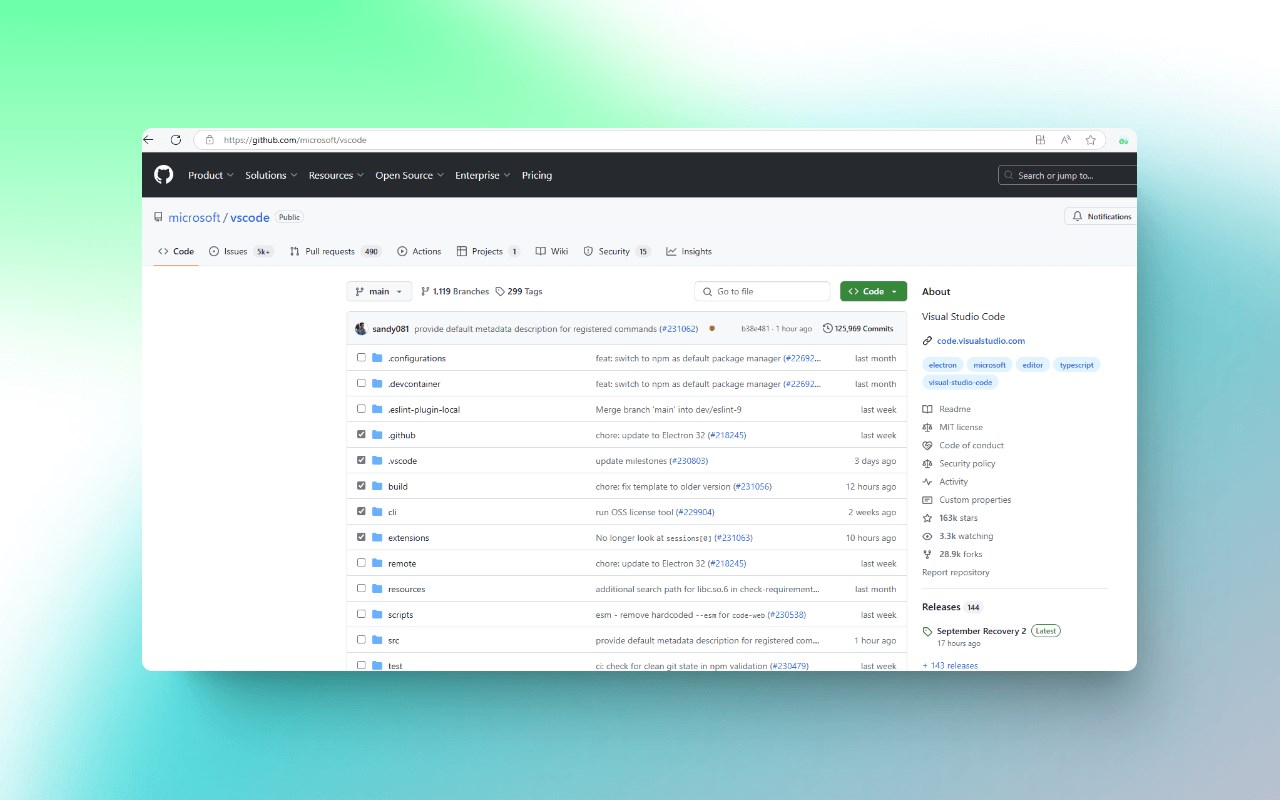The width and height of the screenshot is (1280, 800).
Task: Check the .configurations row checkbox
Action: [361, 358]
